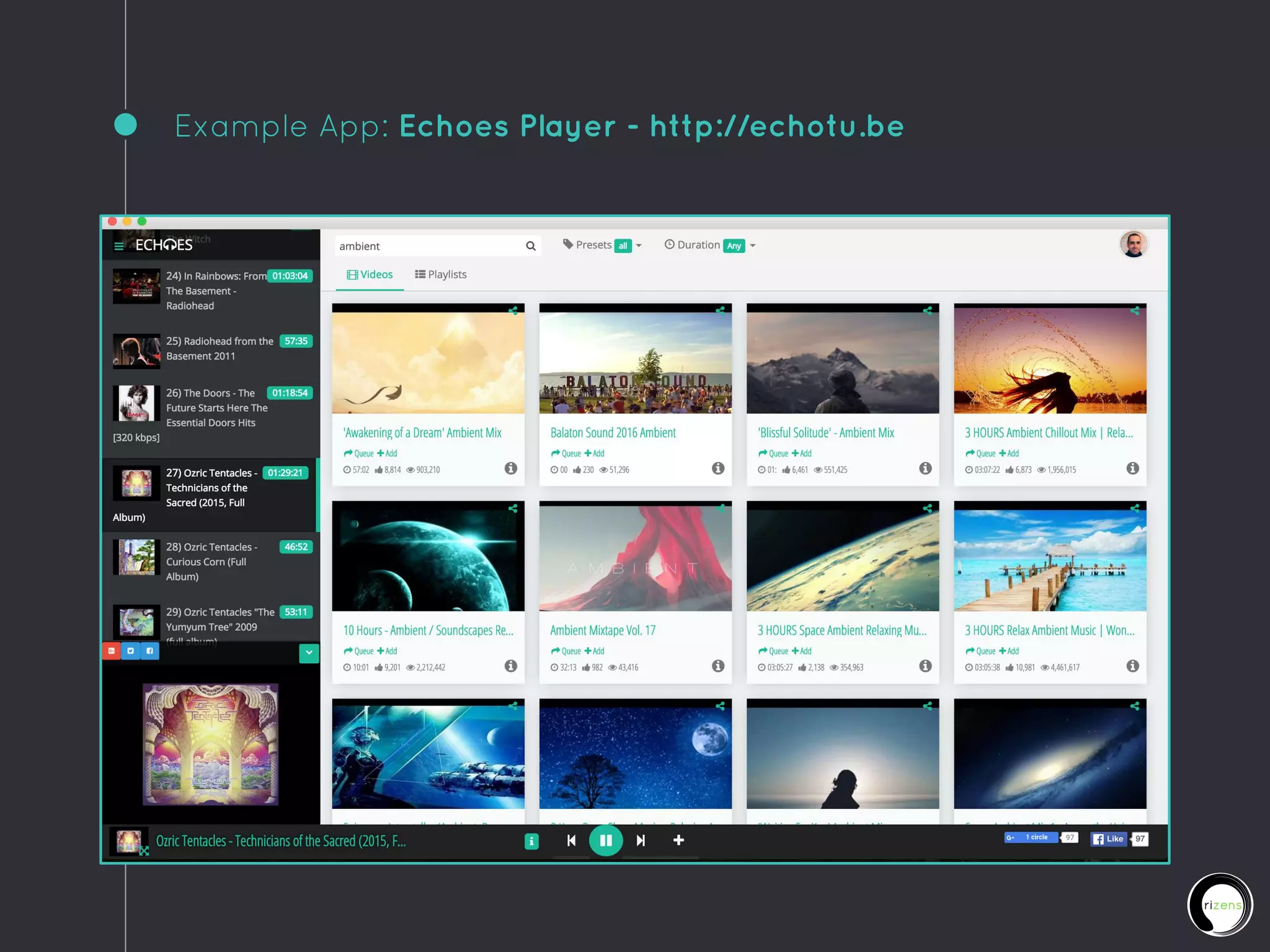Click the Facebook Like button
The image size is (1270, 952).
point(1108,839)
